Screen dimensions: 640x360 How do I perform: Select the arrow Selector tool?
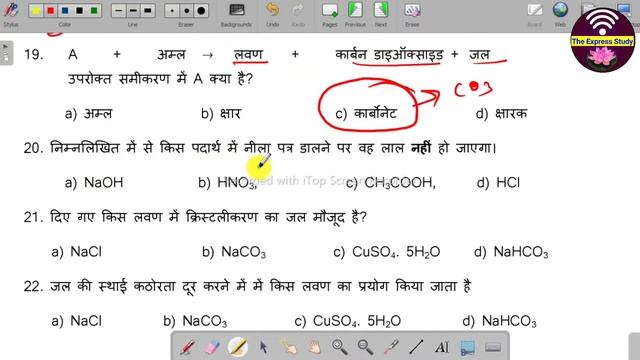pyautogui.click(x=264, y=347)
